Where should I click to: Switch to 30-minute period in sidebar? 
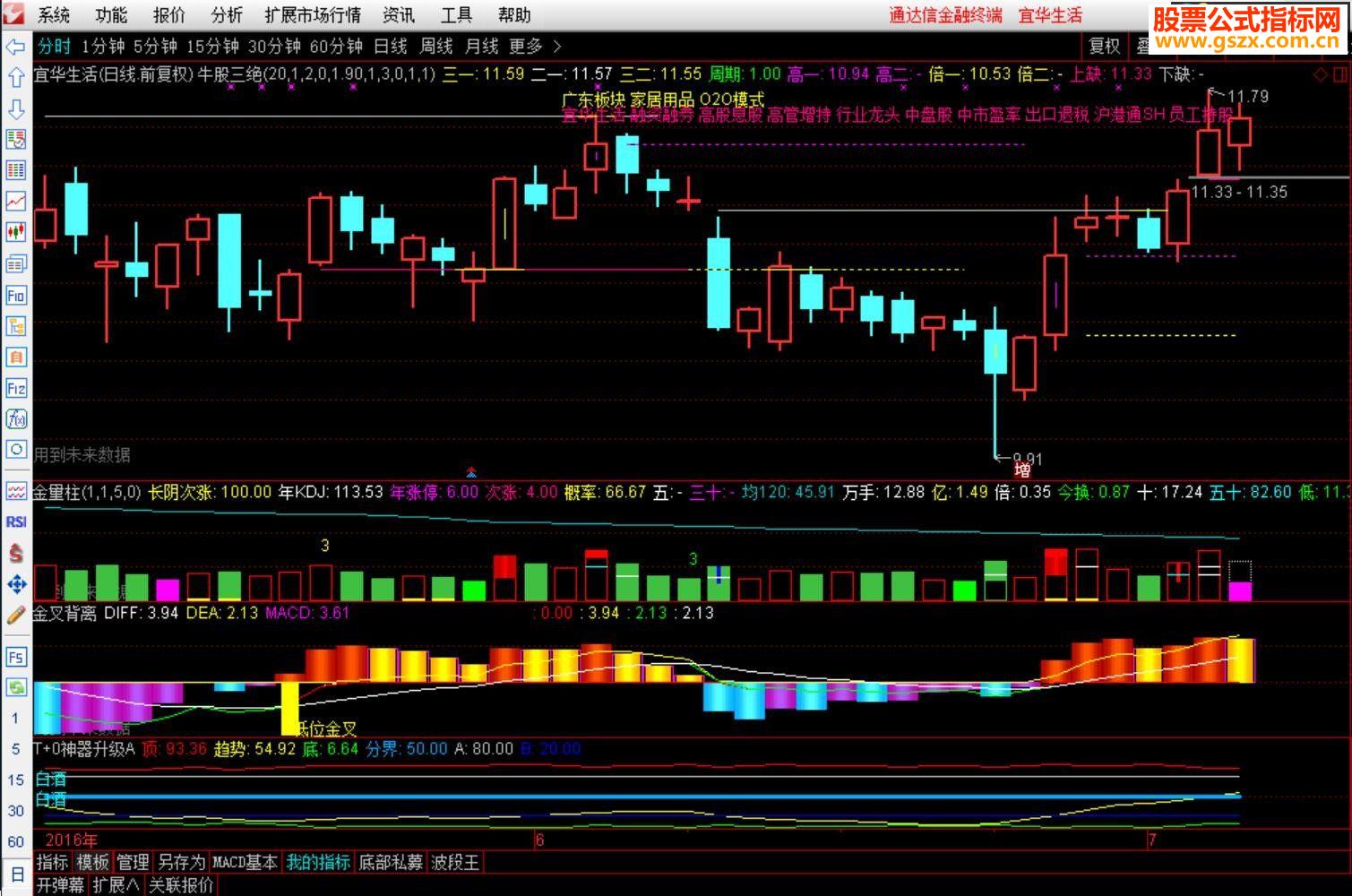(15, 811)
